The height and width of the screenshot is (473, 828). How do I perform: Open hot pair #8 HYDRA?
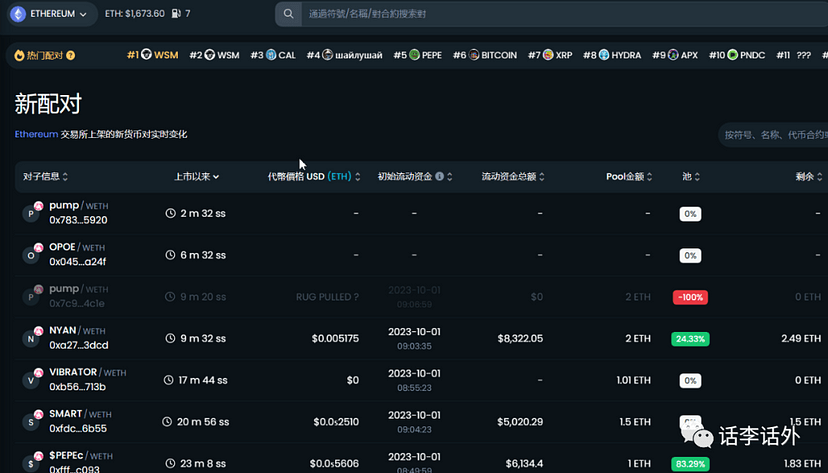(612, 55)
